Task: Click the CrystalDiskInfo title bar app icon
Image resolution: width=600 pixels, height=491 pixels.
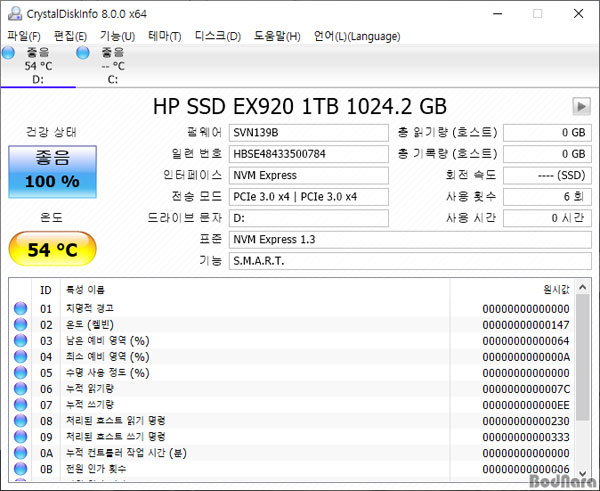Action: click(x=15, y=14)
